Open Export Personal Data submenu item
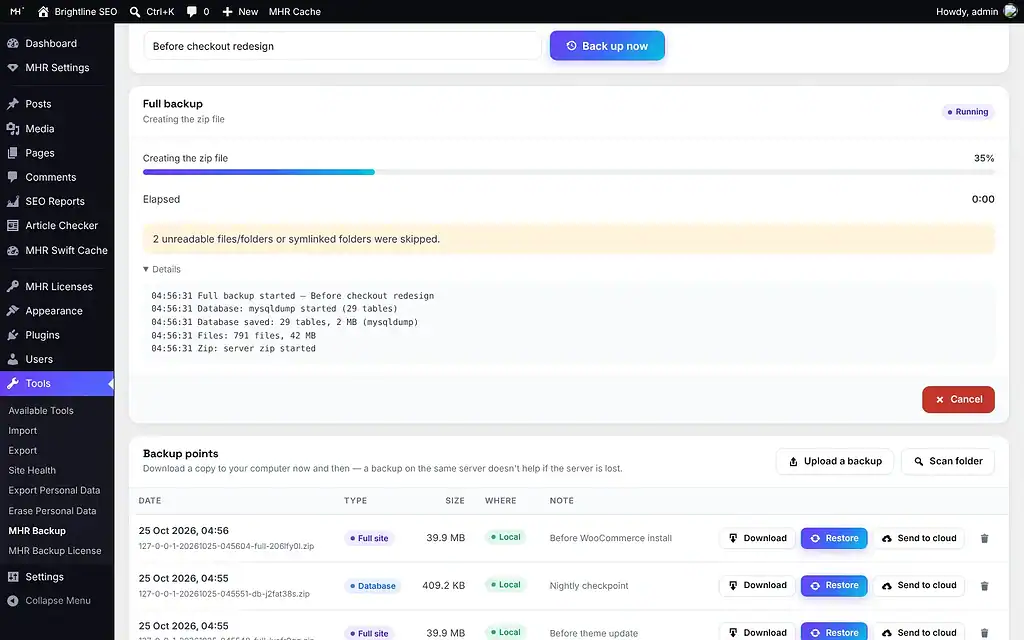1024x640 pixels. pyautogui.click(x=54, y=490)
